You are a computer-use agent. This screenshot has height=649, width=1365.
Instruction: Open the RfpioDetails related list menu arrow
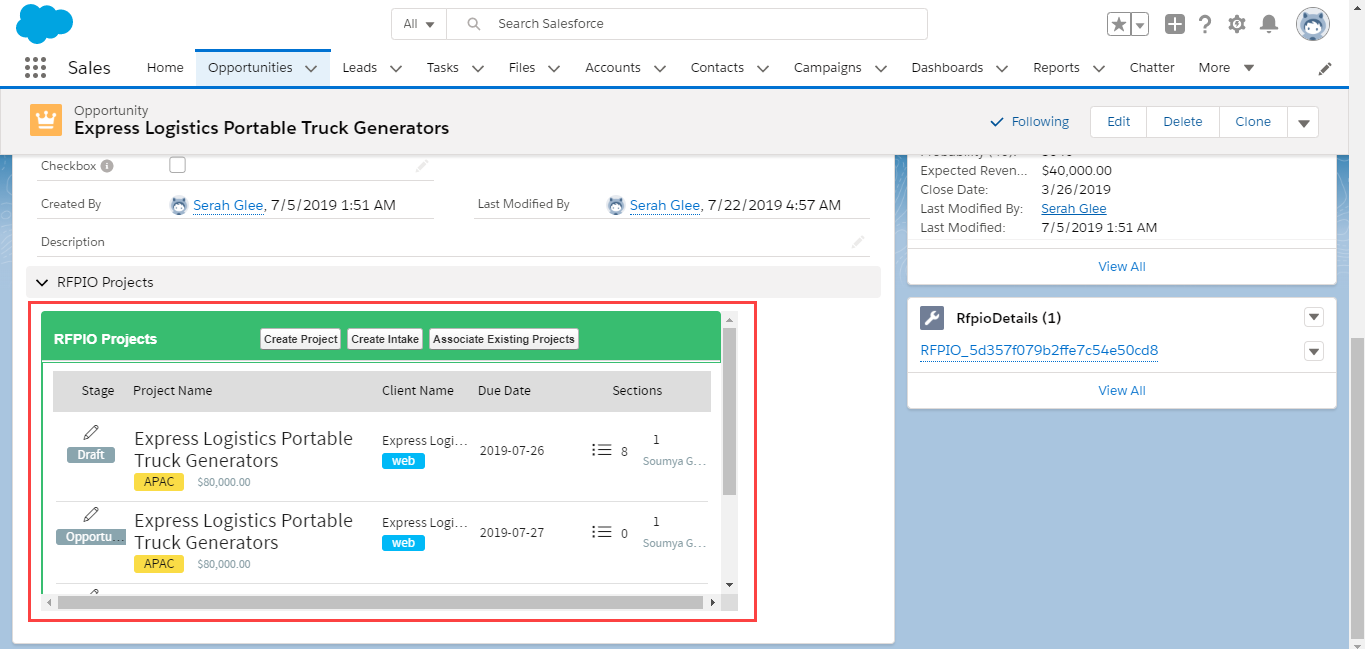(1314, 318)
